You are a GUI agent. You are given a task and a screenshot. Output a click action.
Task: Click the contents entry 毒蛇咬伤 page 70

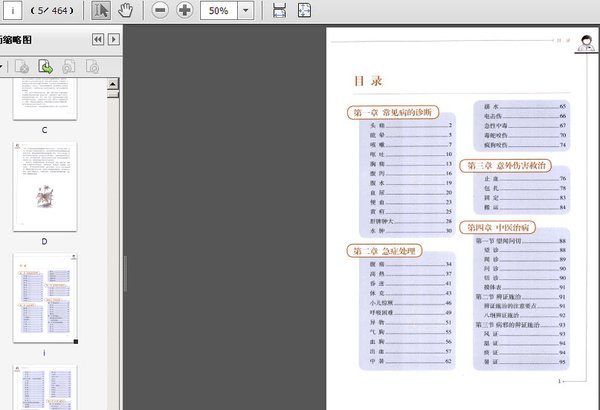click(x=525, y=135)
